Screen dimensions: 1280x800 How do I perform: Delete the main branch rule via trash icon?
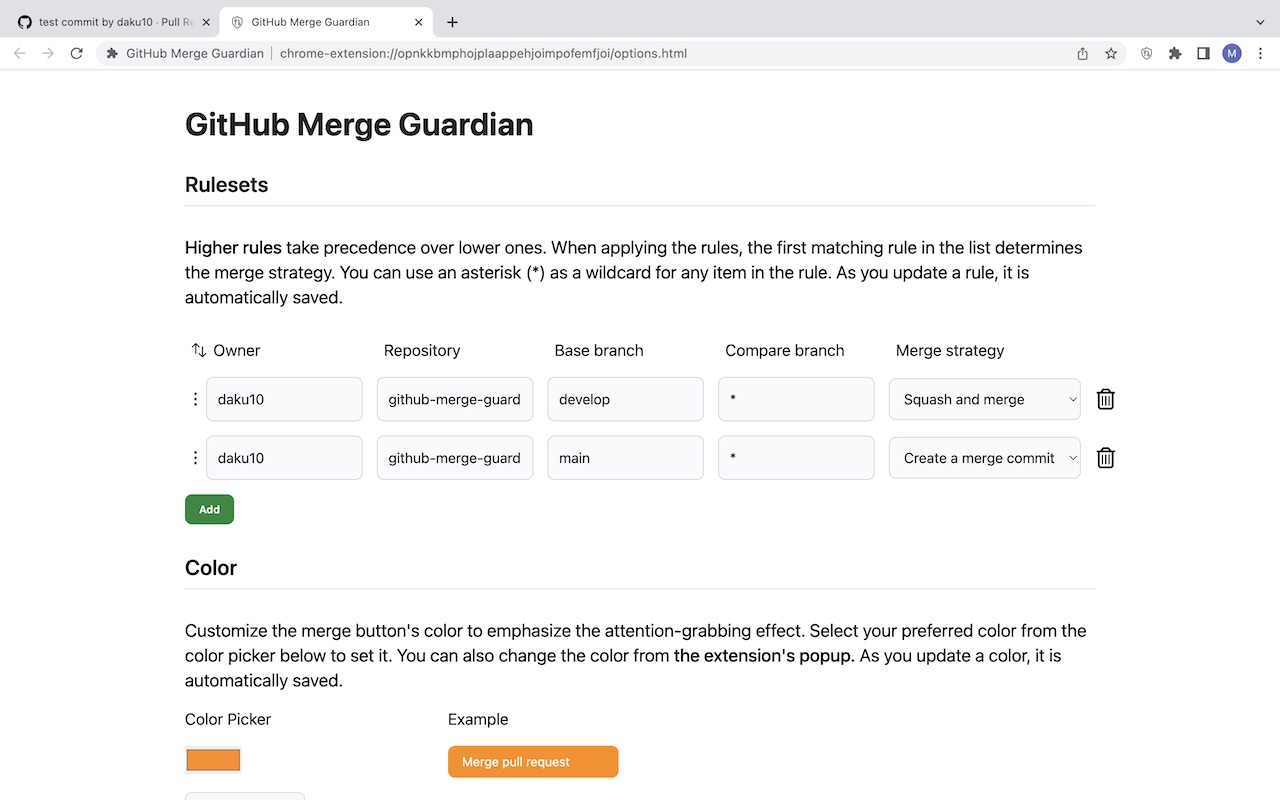click(x=1105, y=457)
